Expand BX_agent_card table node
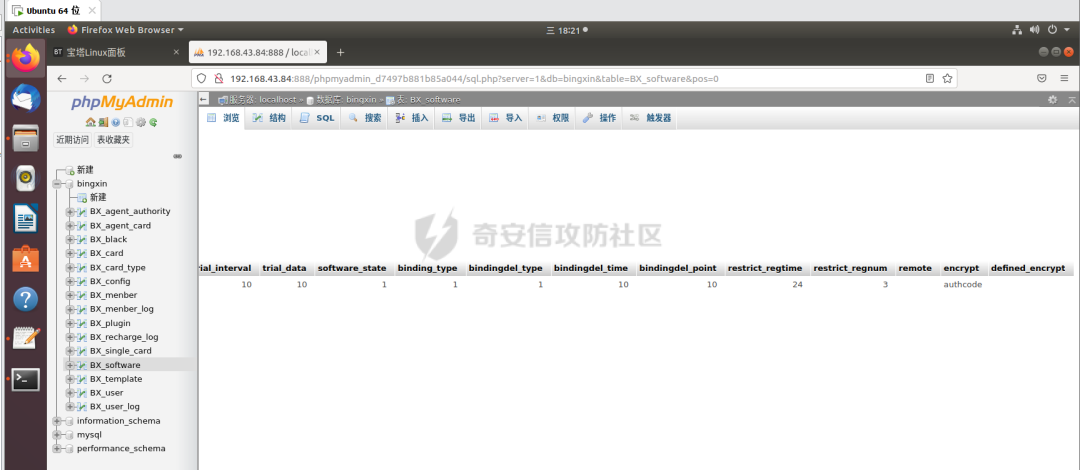The height and width of the screenshot is (470, 1080). click(70, 225)
